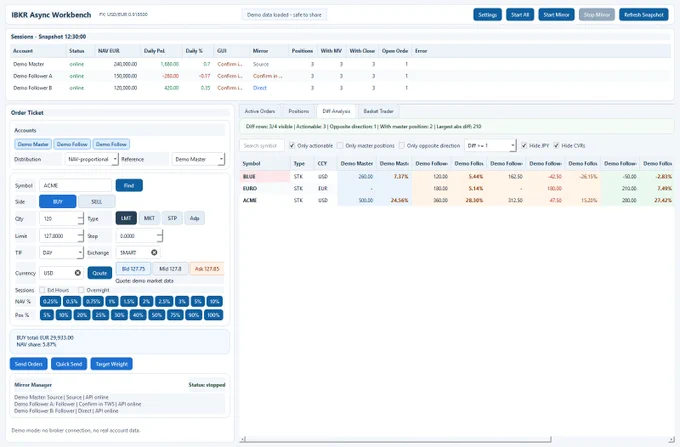Click the Quick Send button
Viewport: 680px width, 447px height.
tap(69, 364)
